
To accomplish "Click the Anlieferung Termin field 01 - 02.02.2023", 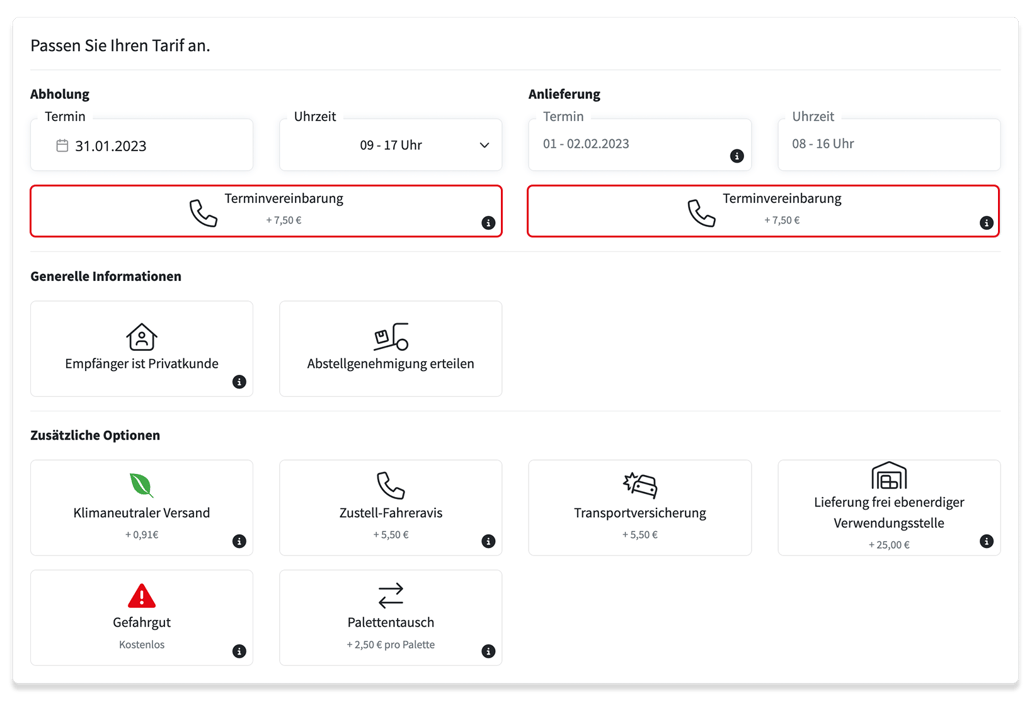I will (640, 145).
